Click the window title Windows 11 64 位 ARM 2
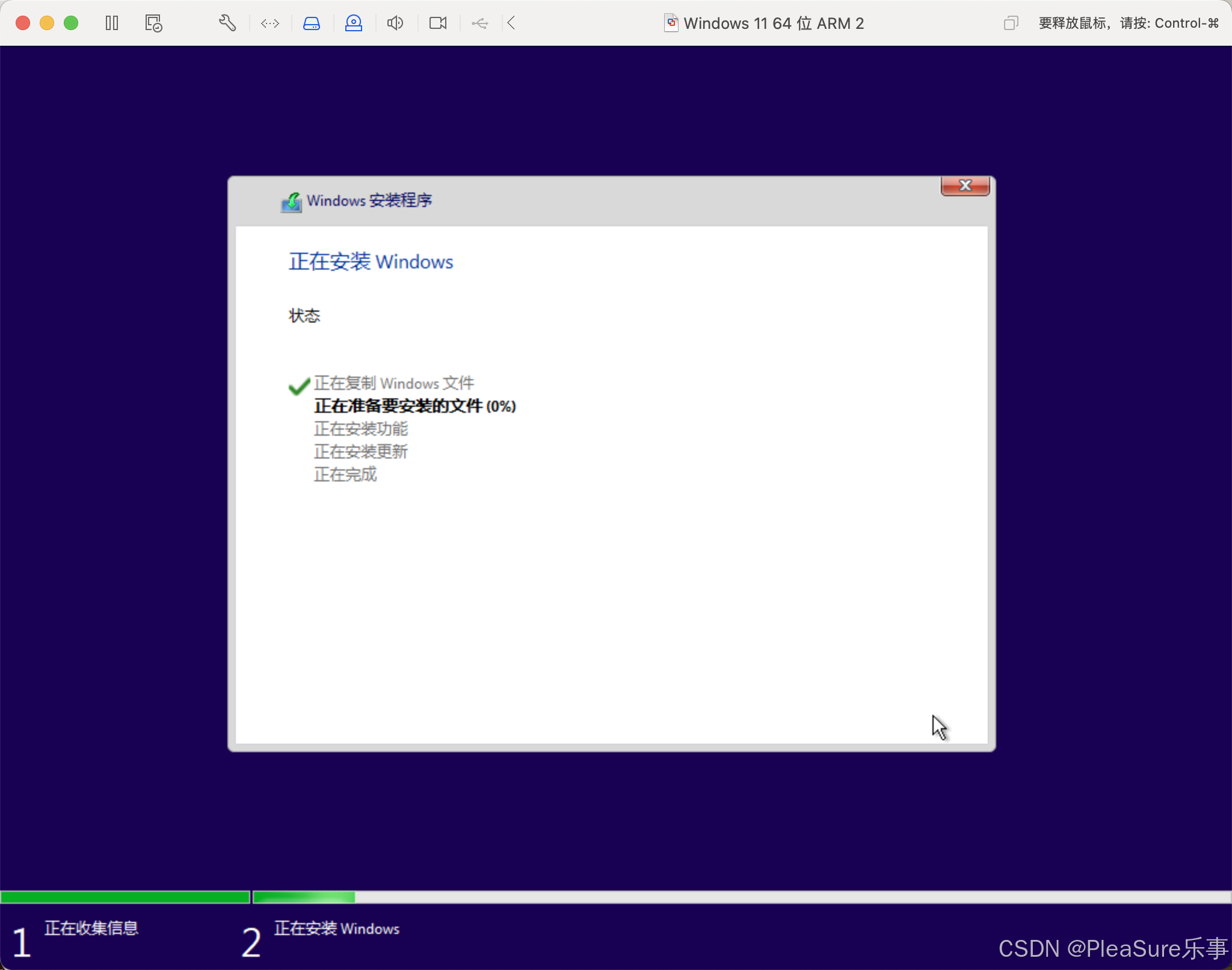The height and width of the screenshot is (970, 1232). 774,23
